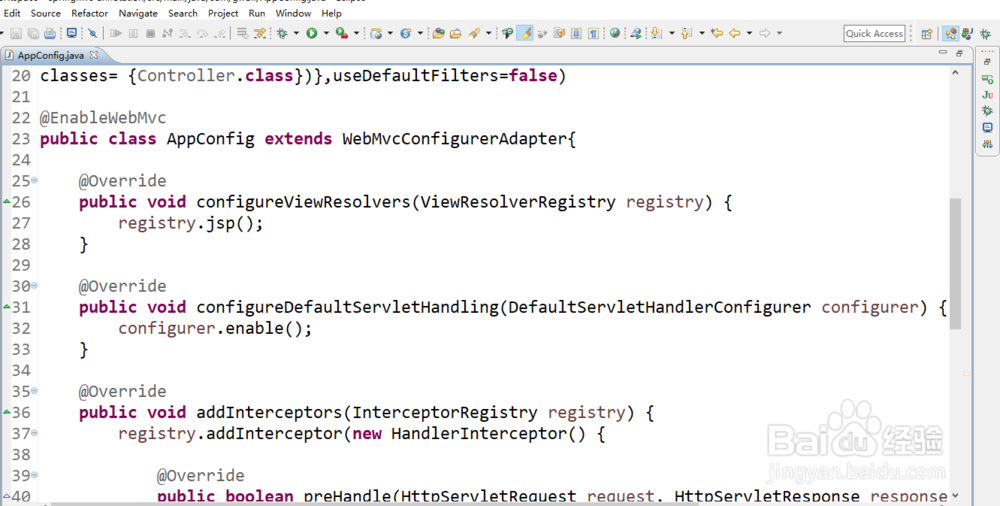Click the Last Edit Location icon

tap(716, 33)
